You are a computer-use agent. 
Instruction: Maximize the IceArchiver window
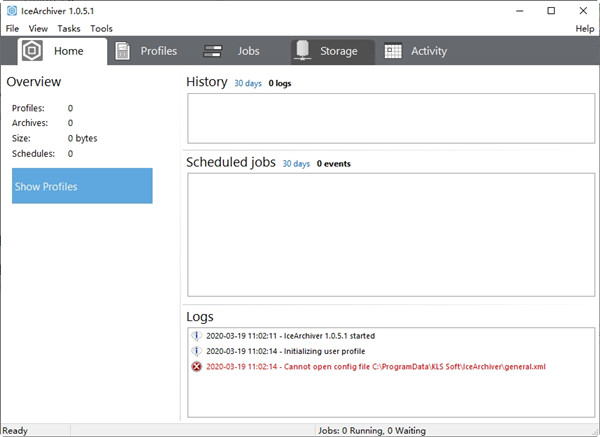tap(551, 10)
